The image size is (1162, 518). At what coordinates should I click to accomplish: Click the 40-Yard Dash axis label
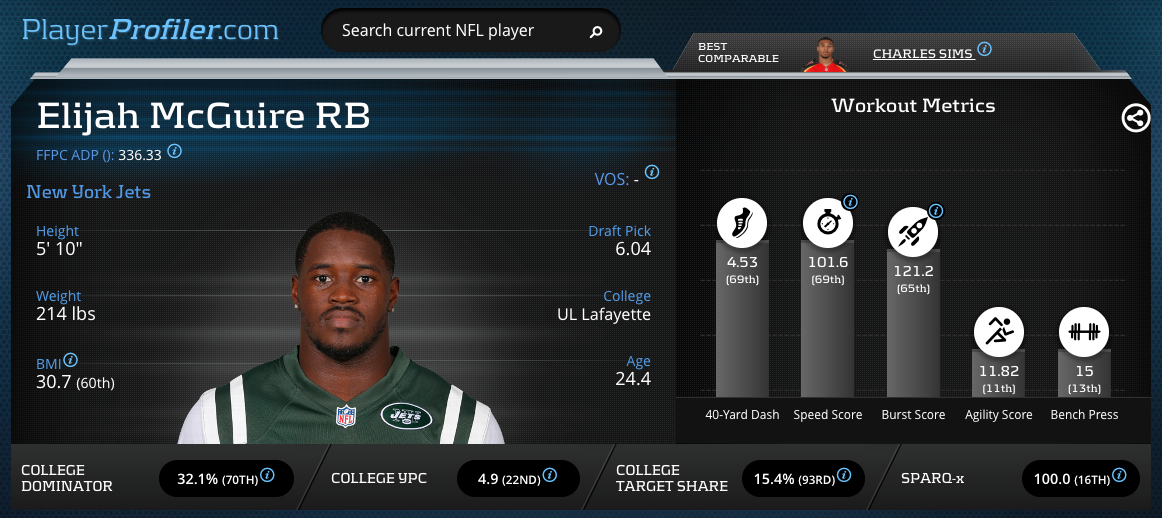(x=742, y=415)
